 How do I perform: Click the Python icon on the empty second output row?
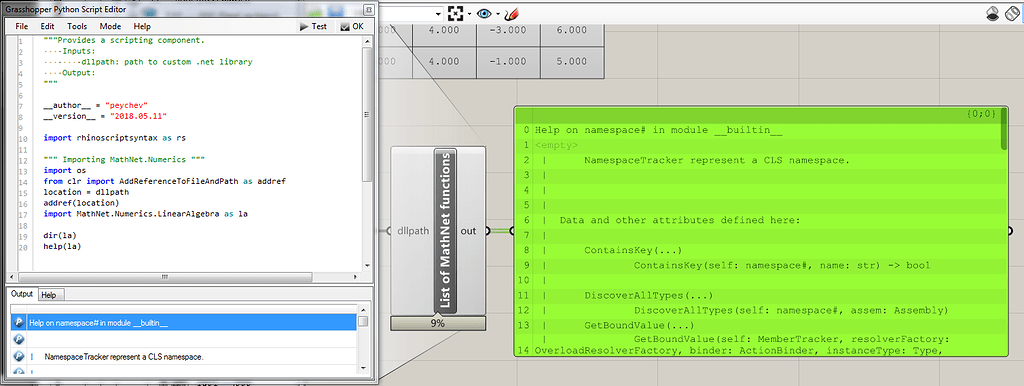pos(19,340)
